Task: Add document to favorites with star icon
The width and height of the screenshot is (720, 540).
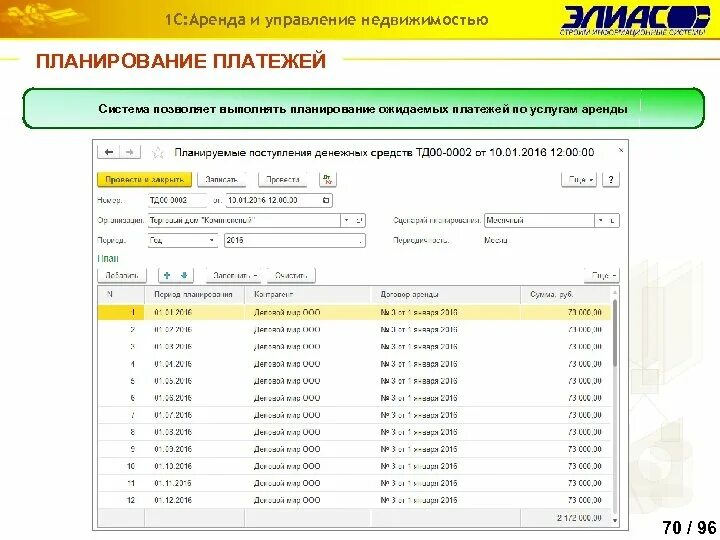Action: pos(158,152)
